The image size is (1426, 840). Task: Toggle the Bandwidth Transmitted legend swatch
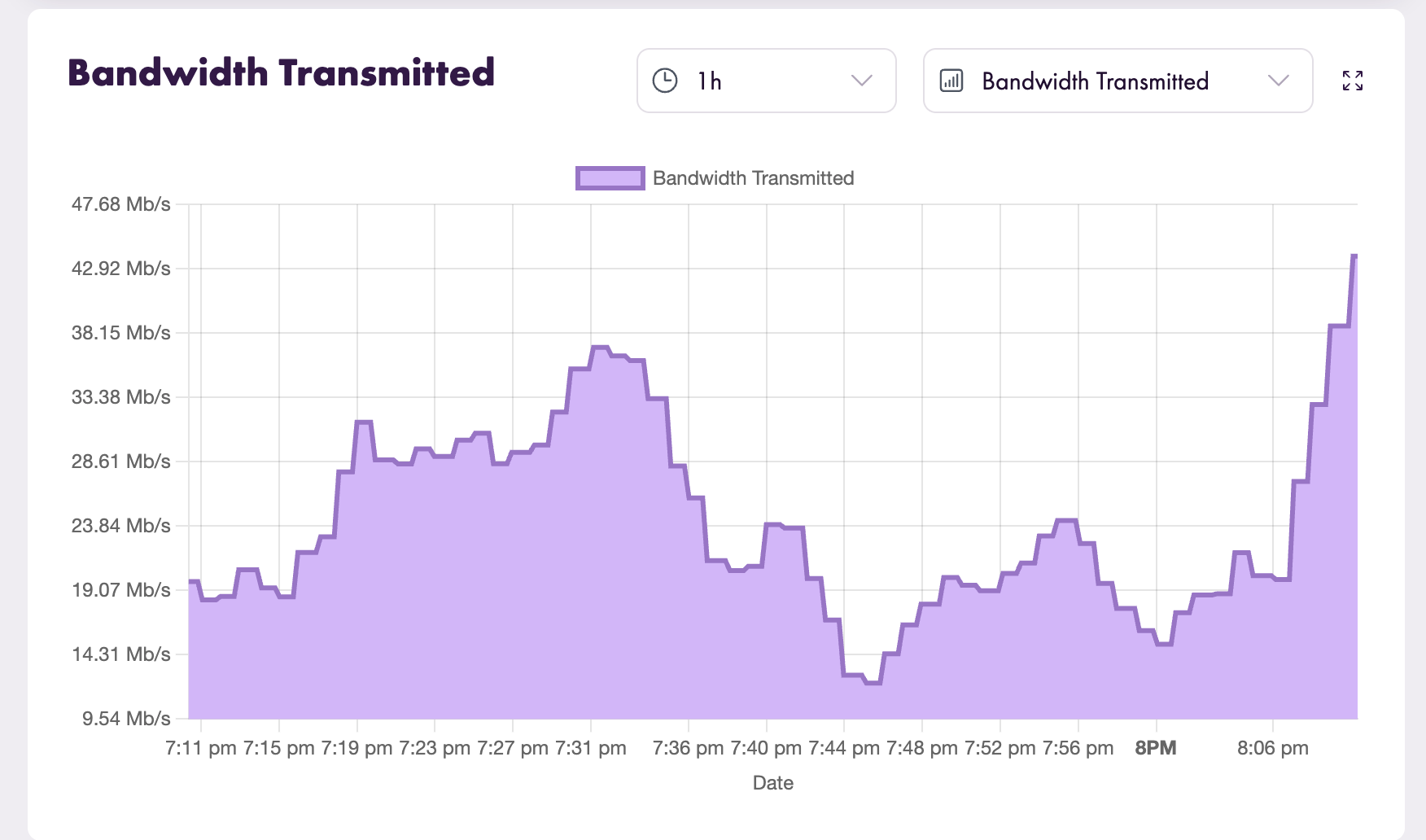[610, 178]
